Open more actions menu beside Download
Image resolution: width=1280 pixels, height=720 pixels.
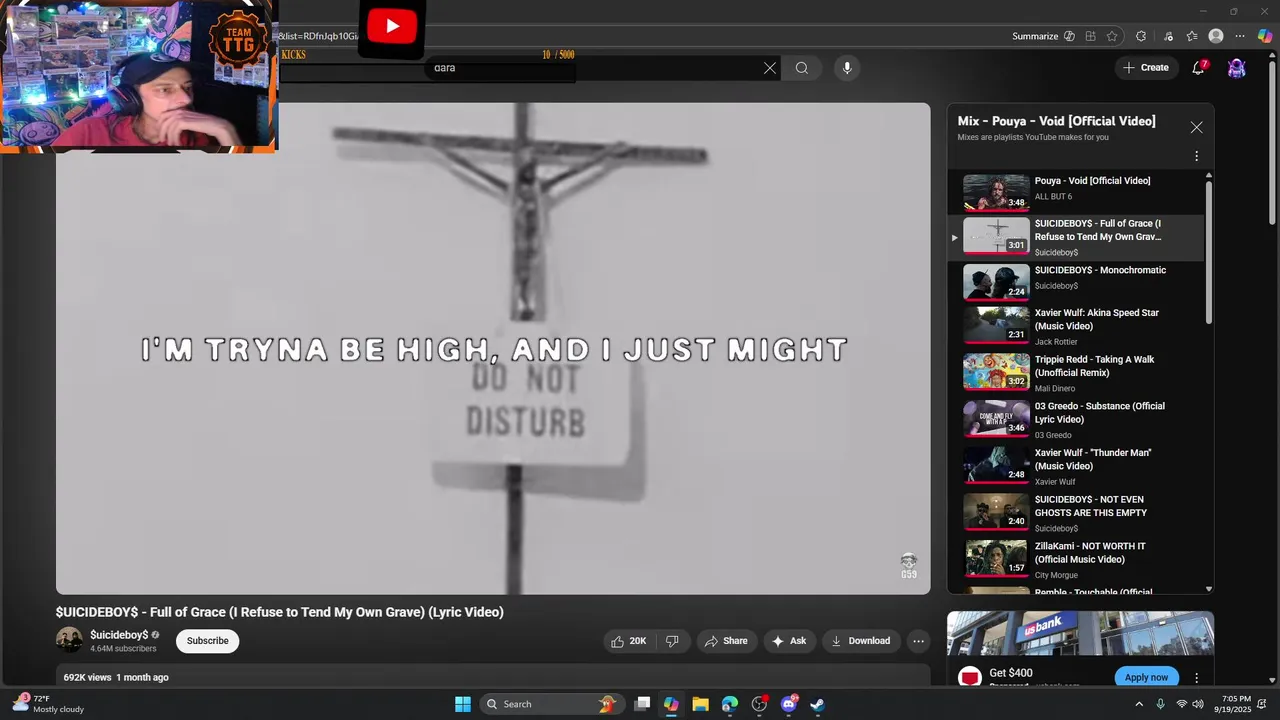(x=918, y=641)
